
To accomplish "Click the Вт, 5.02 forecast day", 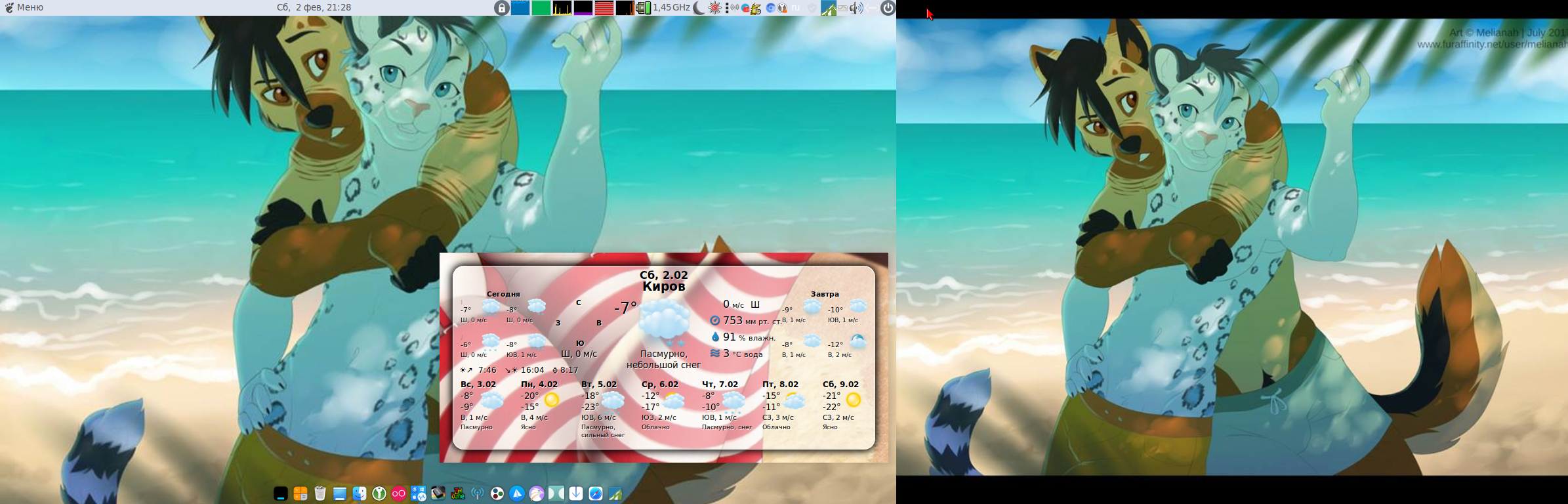I will pyautogui.click(x=599, y=384).
